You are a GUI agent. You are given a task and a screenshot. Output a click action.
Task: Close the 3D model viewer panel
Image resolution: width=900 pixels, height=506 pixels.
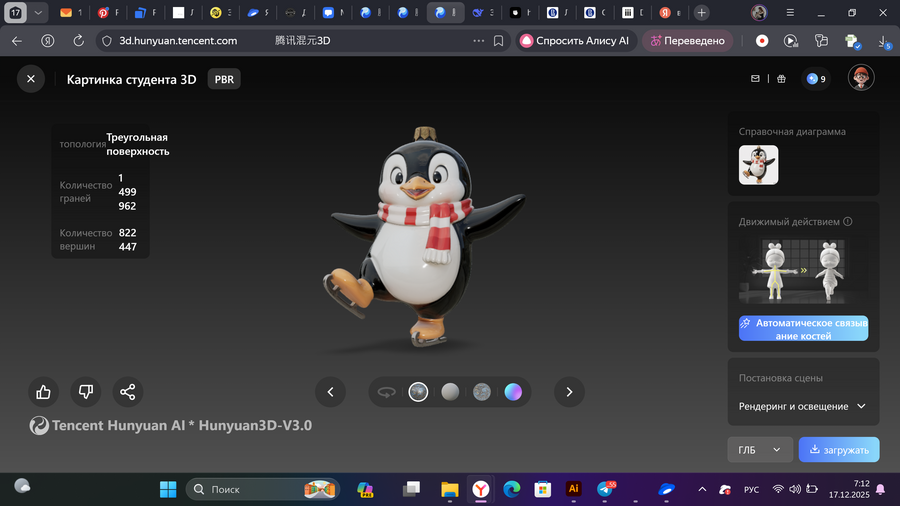pyautogui.click(x=31, y=79)
